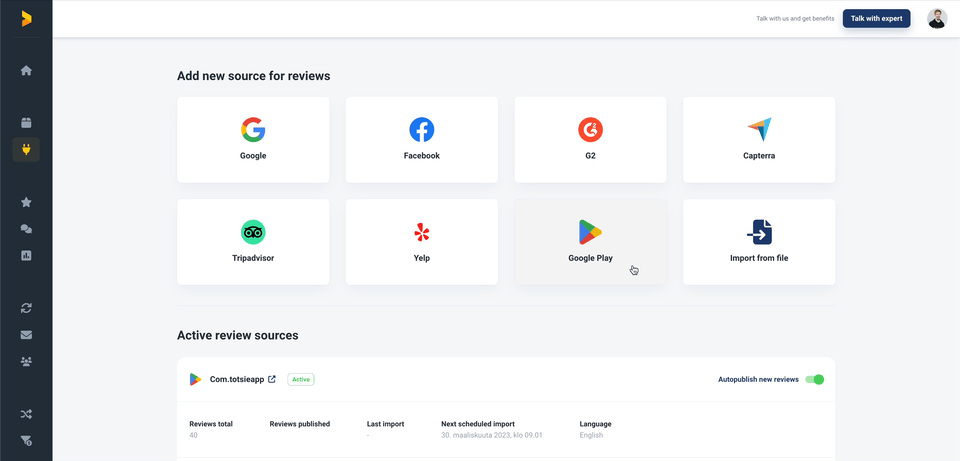The image size is (960, 461).
Task: Click the Talk with expert button
Action: click(876, 18)
